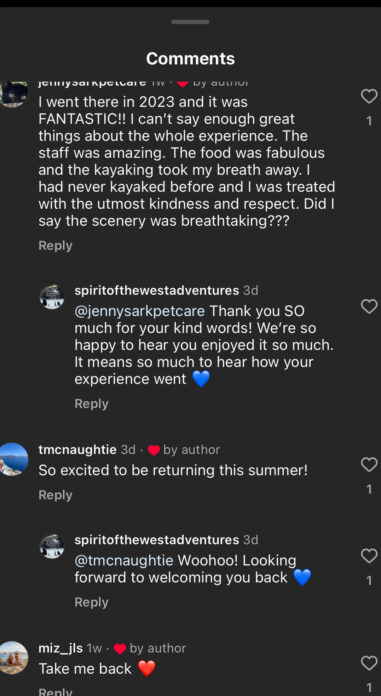Tap heart icon beside tmcnaughtie's comment
Image resolution: width=381 pixels, height=696 pixels.
click(x=369, y=465)
